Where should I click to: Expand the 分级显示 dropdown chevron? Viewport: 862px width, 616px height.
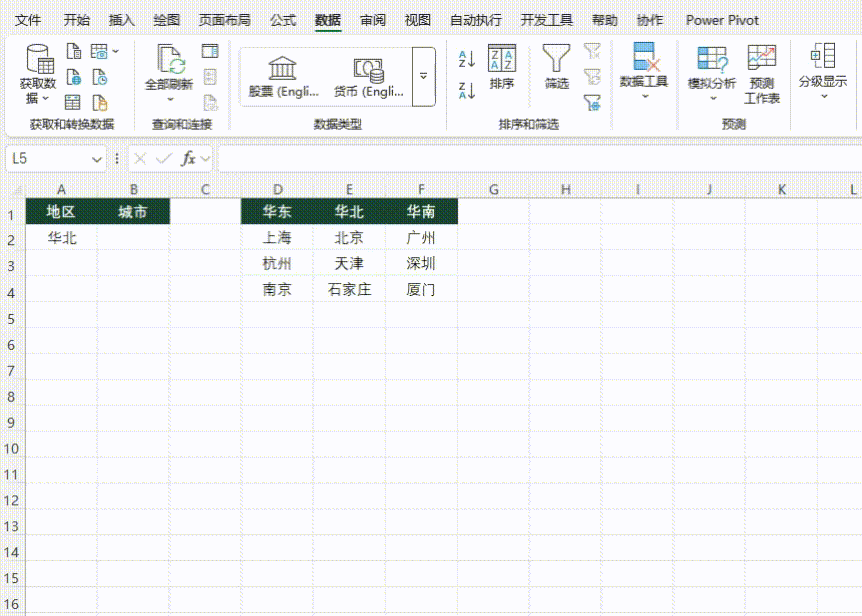(x=824, y=96)
